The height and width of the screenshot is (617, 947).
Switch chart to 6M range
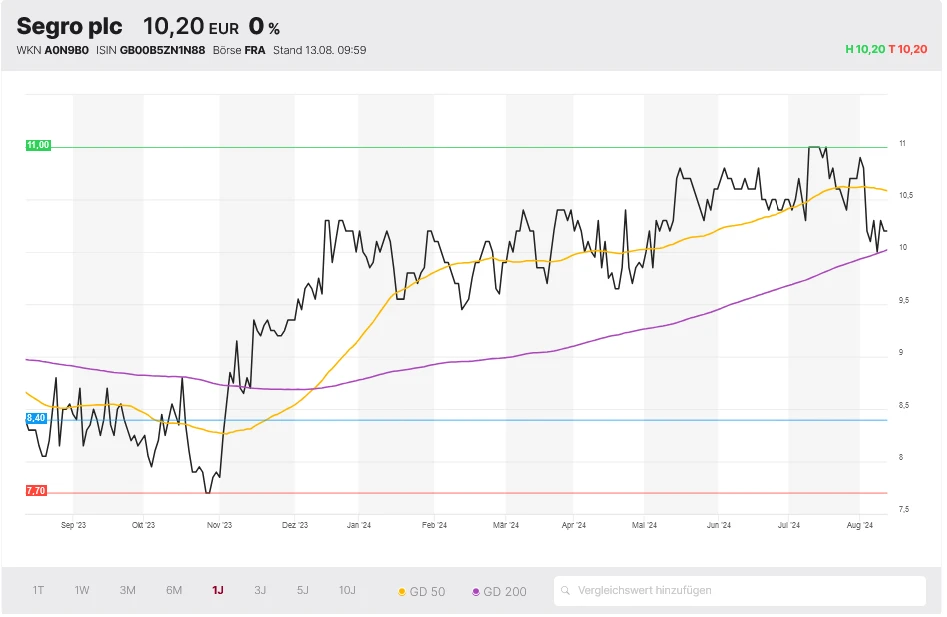click(174, 590)
